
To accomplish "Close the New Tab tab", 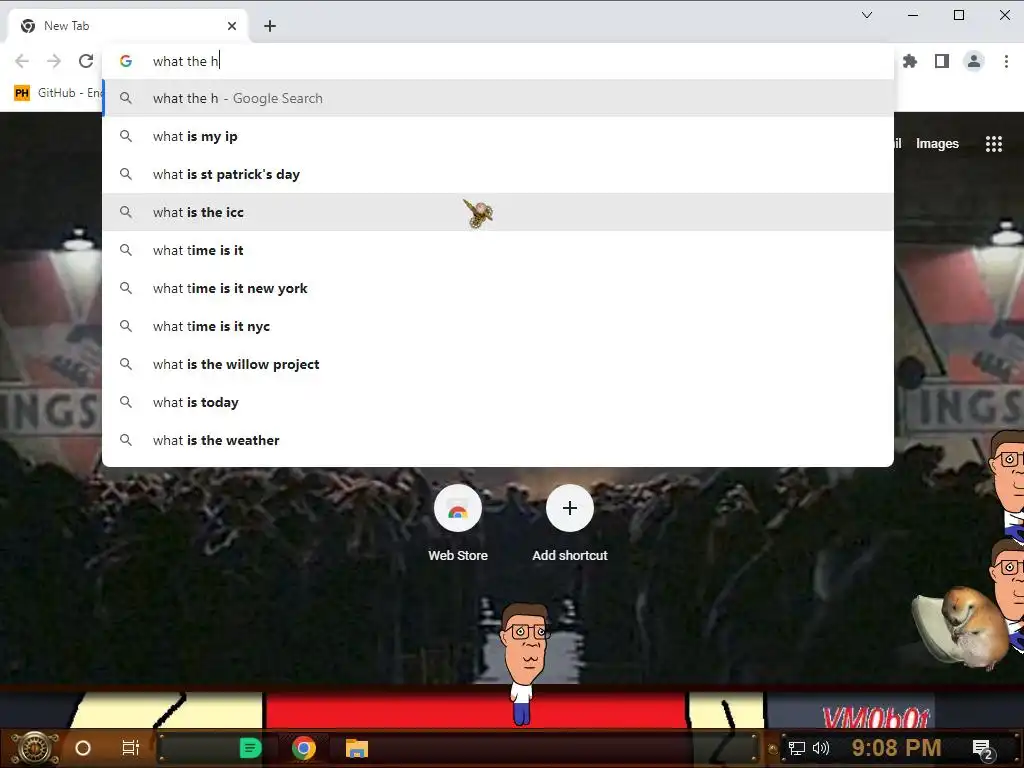I will point(232,26).
